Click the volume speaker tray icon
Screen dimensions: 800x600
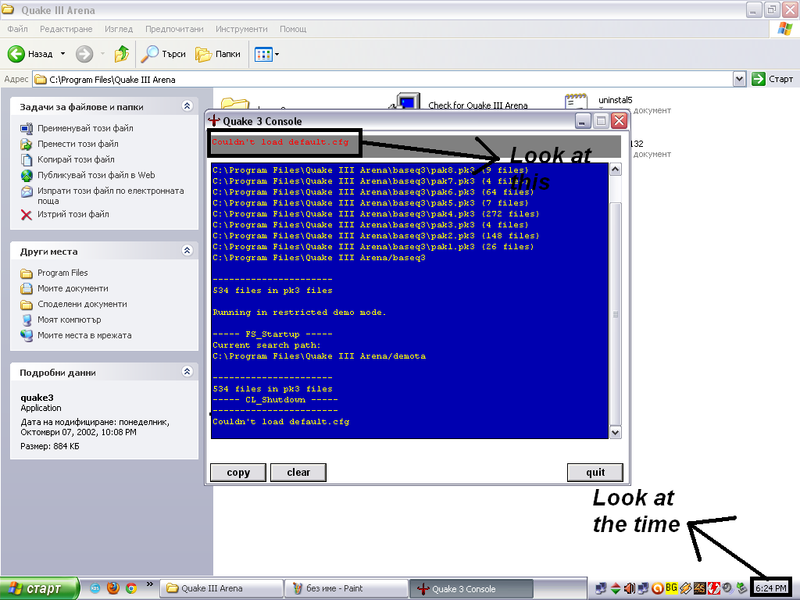click(x=630, y=589)
